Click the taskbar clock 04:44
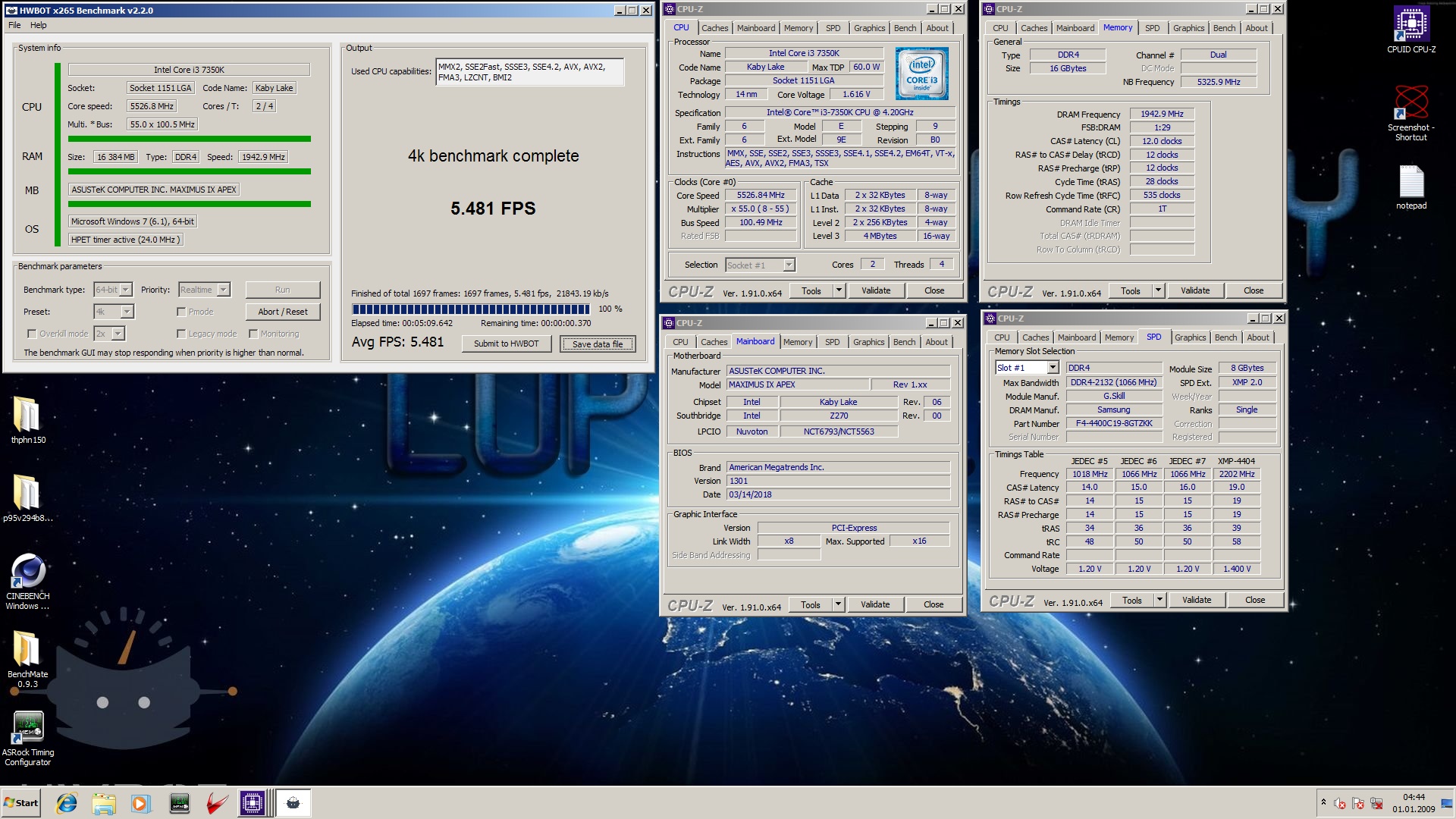 tap(1414, 797)
